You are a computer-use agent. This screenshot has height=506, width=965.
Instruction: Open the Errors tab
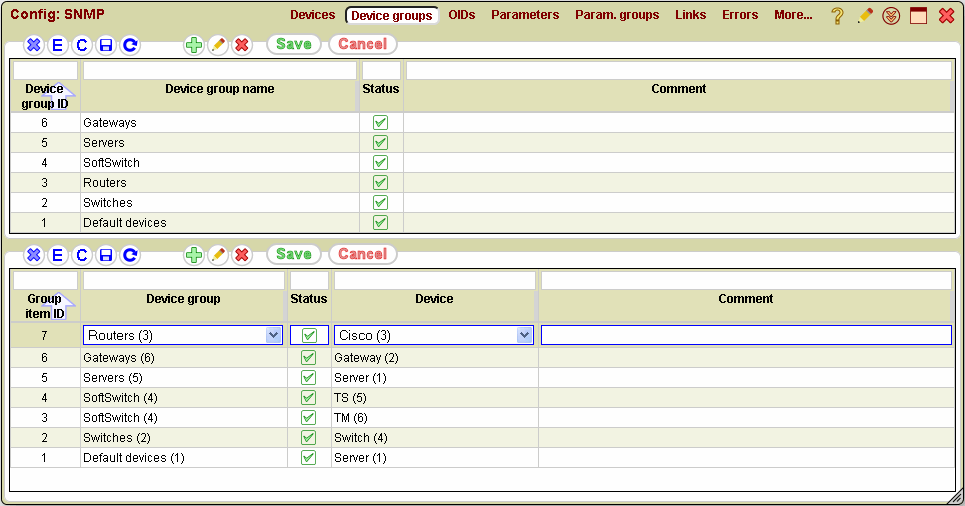coord(740,15)
